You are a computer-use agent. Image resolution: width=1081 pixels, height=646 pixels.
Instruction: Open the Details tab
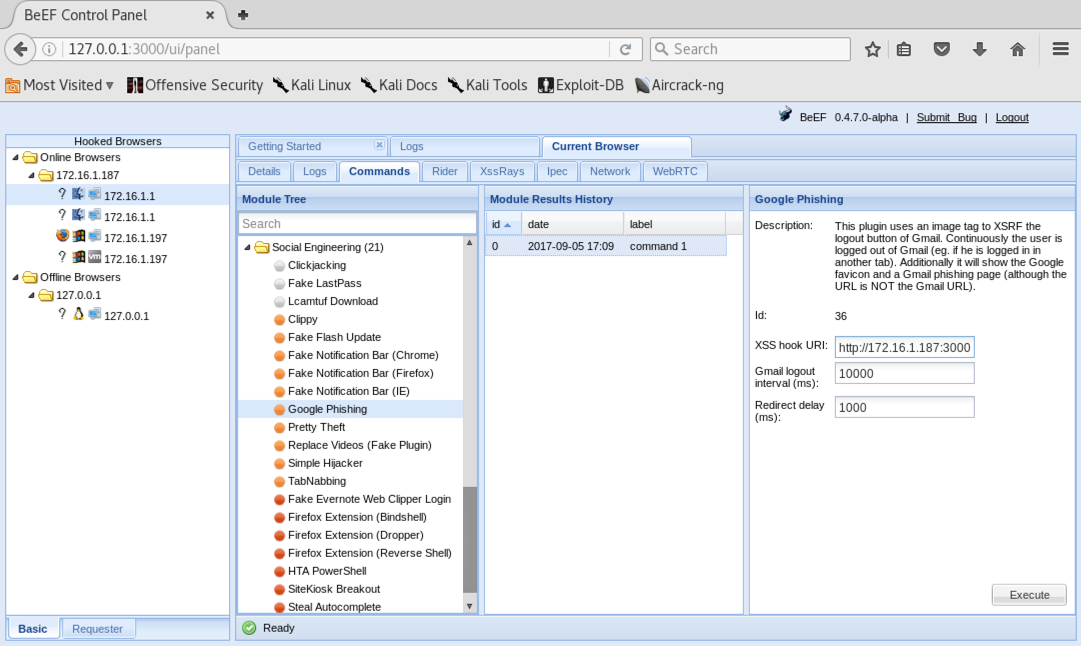pyautogui.click(x=264, y=171)
